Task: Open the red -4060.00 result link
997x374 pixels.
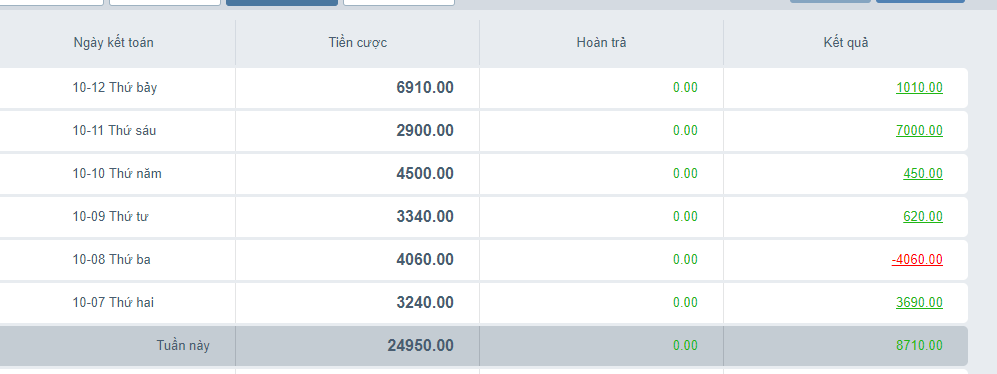Action: (917, 260)
